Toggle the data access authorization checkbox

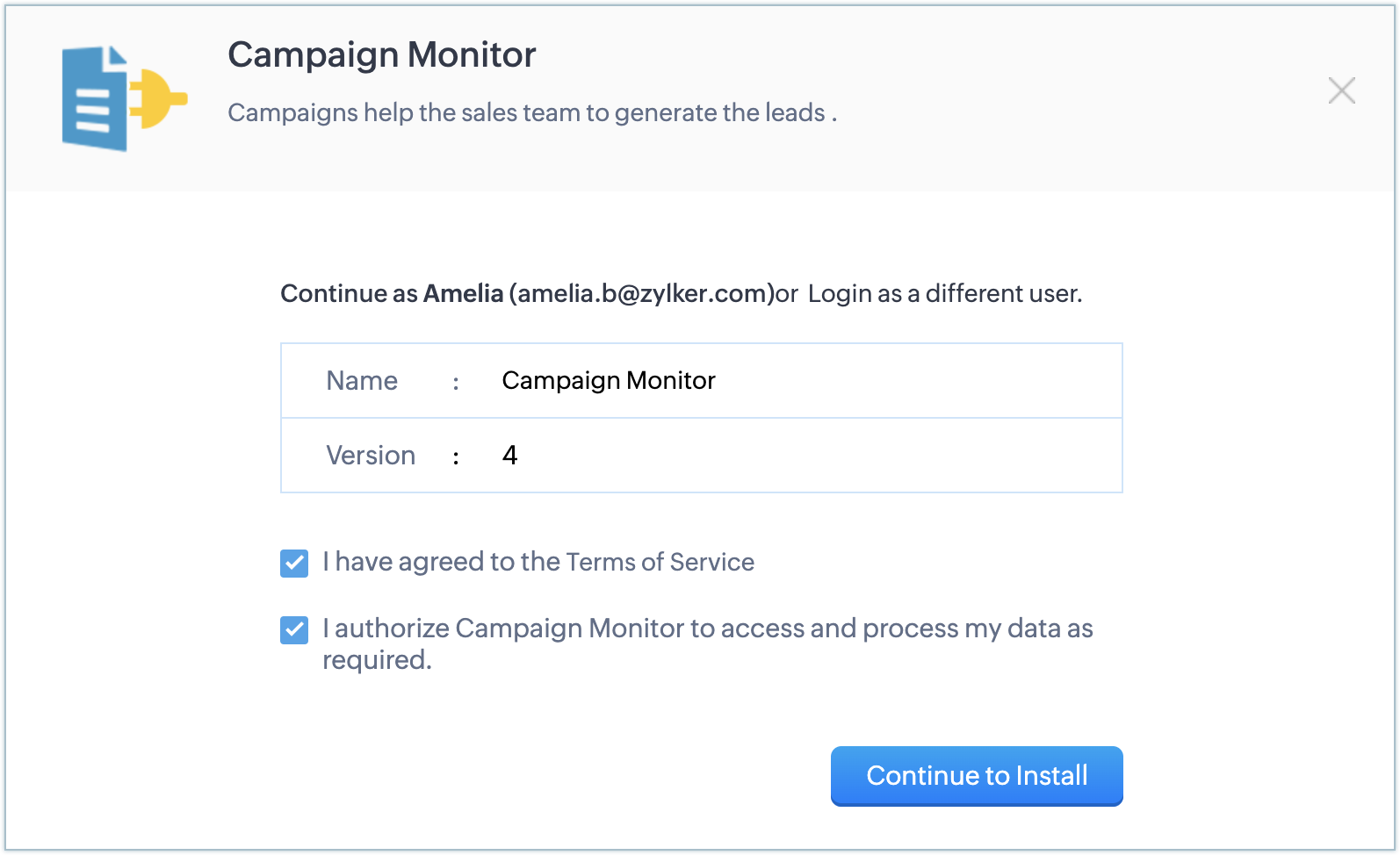click(294, 630)
